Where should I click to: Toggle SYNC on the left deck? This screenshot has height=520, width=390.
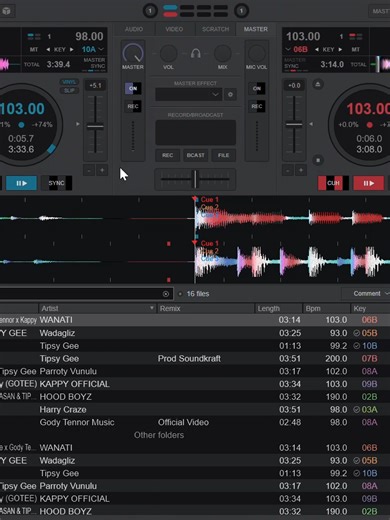coord(56,183)
